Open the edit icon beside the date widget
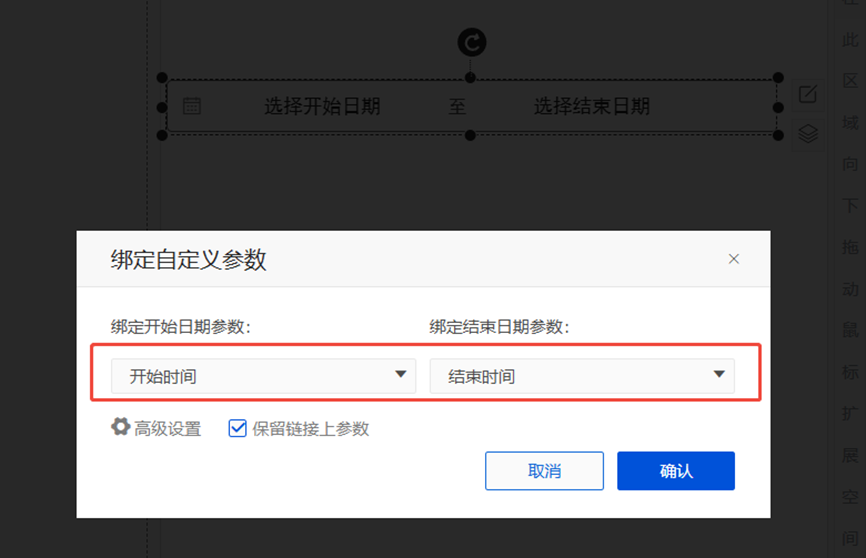866x558 pixels. click(x=808, y=95)
